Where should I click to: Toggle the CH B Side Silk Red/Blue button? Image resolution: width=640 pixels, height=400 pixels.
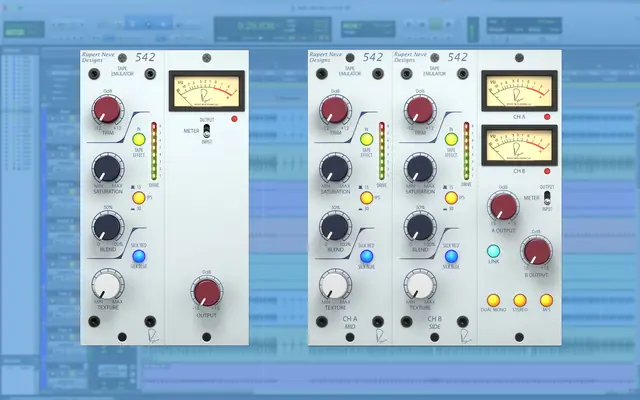tap(451, 256)
